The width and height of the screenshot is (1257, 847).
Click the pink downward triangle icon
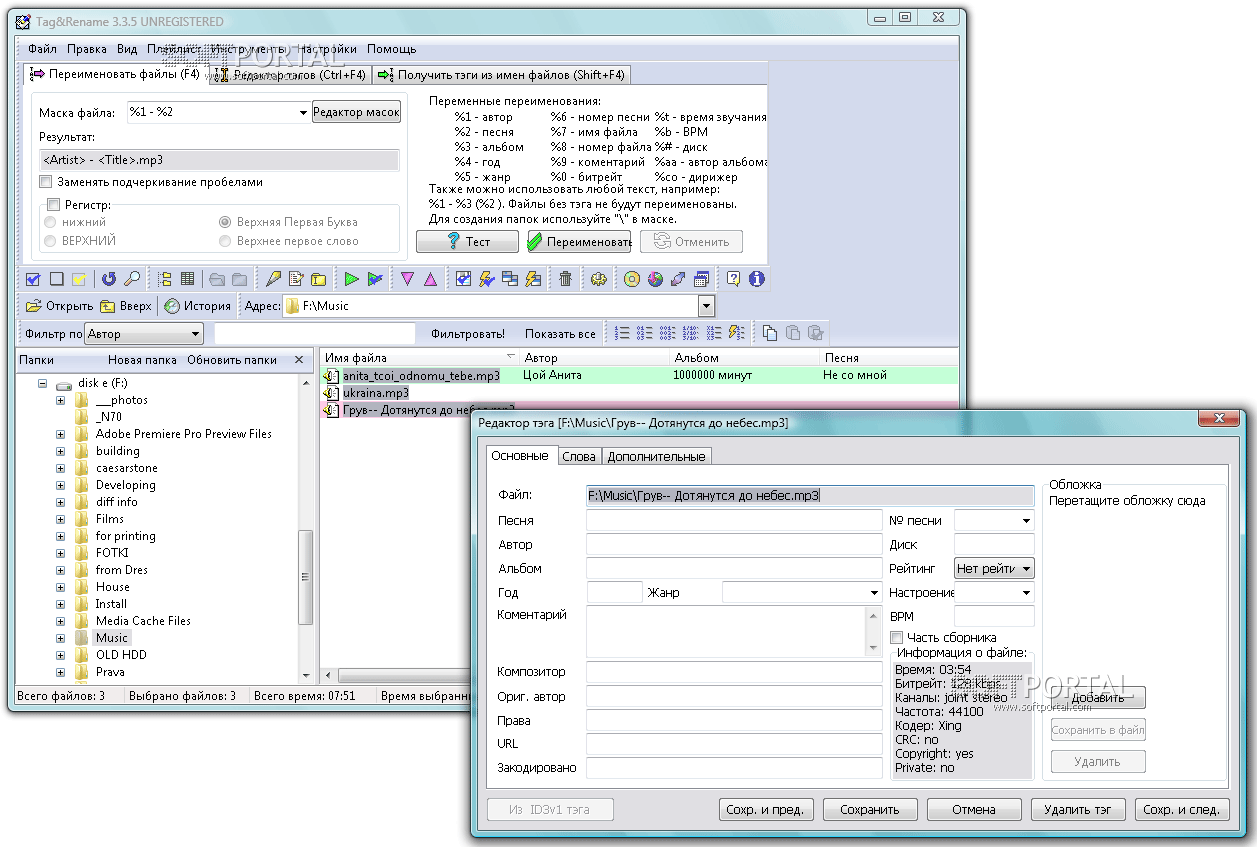(407, 279)
